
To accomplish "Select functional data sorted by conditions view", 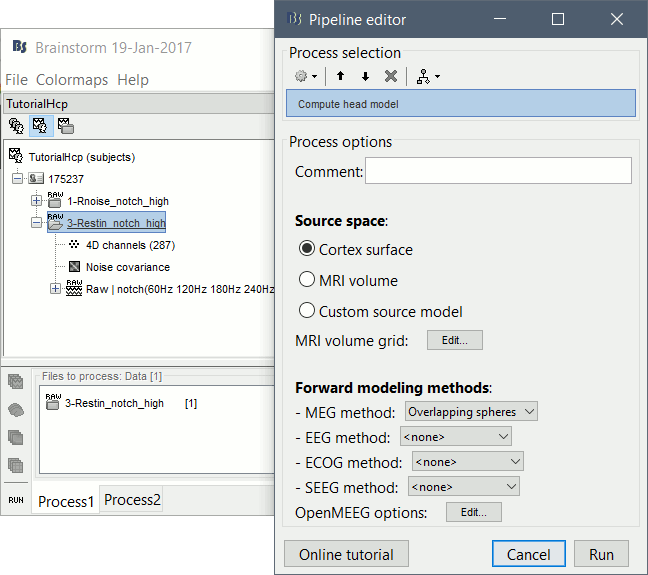I will 65,126.
